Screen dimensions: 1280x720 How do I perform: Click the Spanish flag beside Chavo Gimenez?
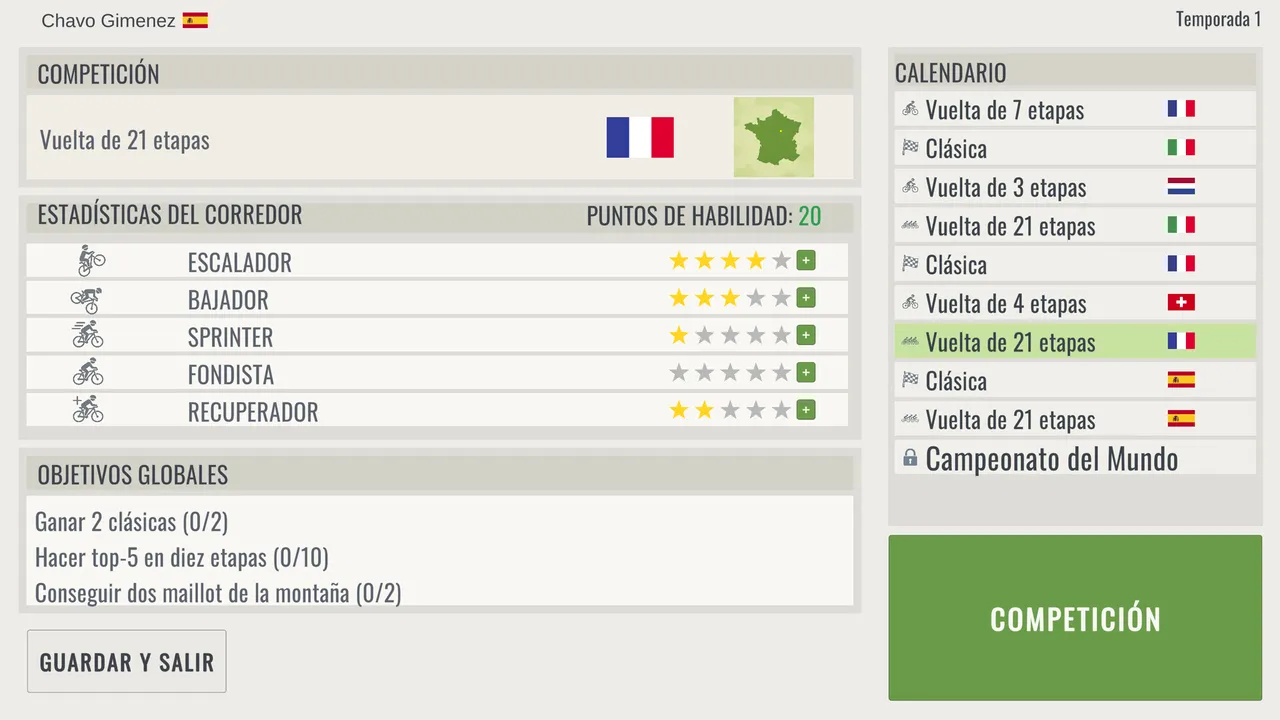tap(195, 20)
